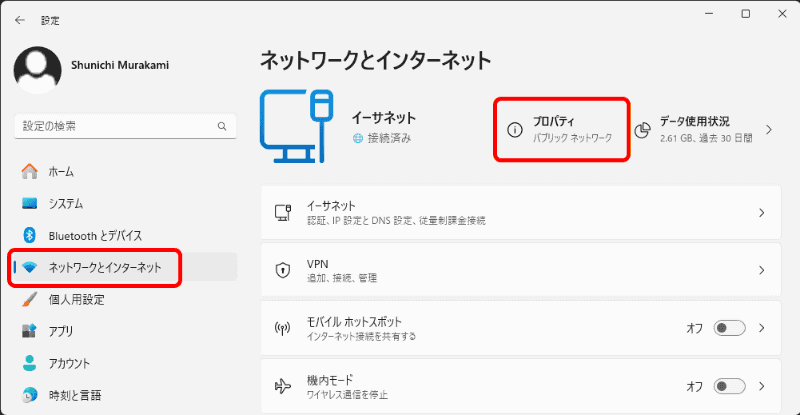Toggle the 機内モード switch
The width and height of the screenshot is (800, 415).
(x=729, y=386)
